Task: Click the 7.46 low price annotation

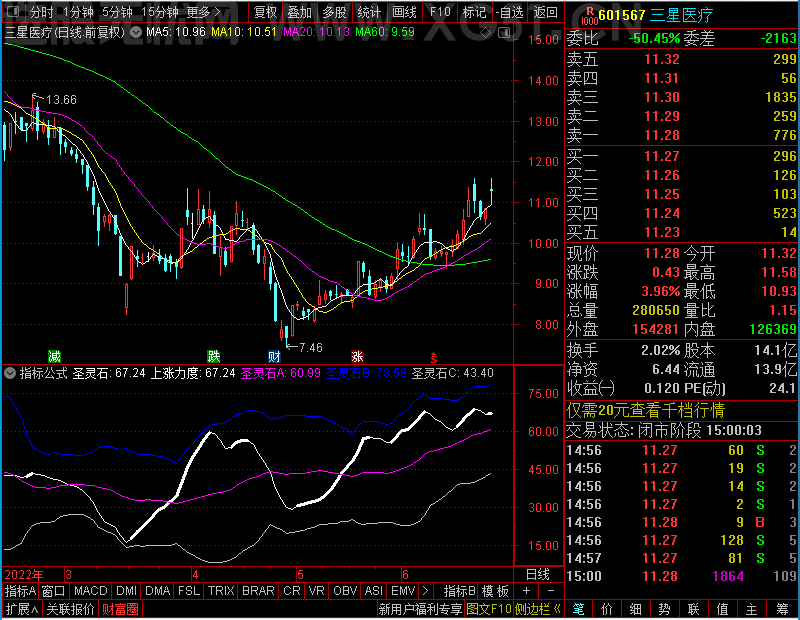Action: 310,348
